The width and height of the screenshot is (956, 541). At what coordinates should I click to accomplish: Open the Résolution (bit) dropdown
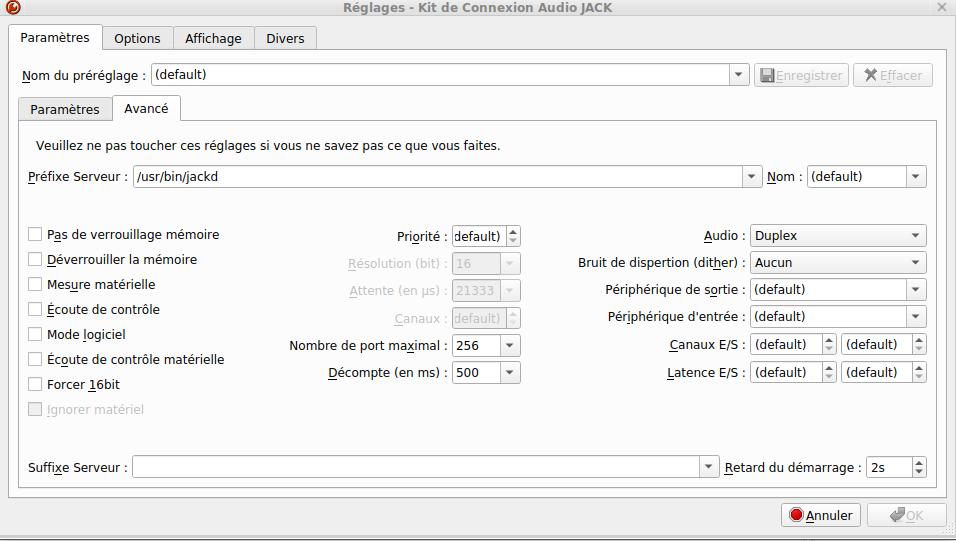[509, 263]
